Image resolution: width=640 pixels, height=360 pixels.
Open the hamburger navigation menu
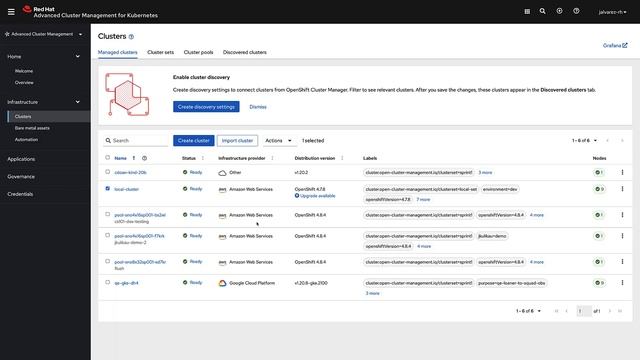pos(11,12)
